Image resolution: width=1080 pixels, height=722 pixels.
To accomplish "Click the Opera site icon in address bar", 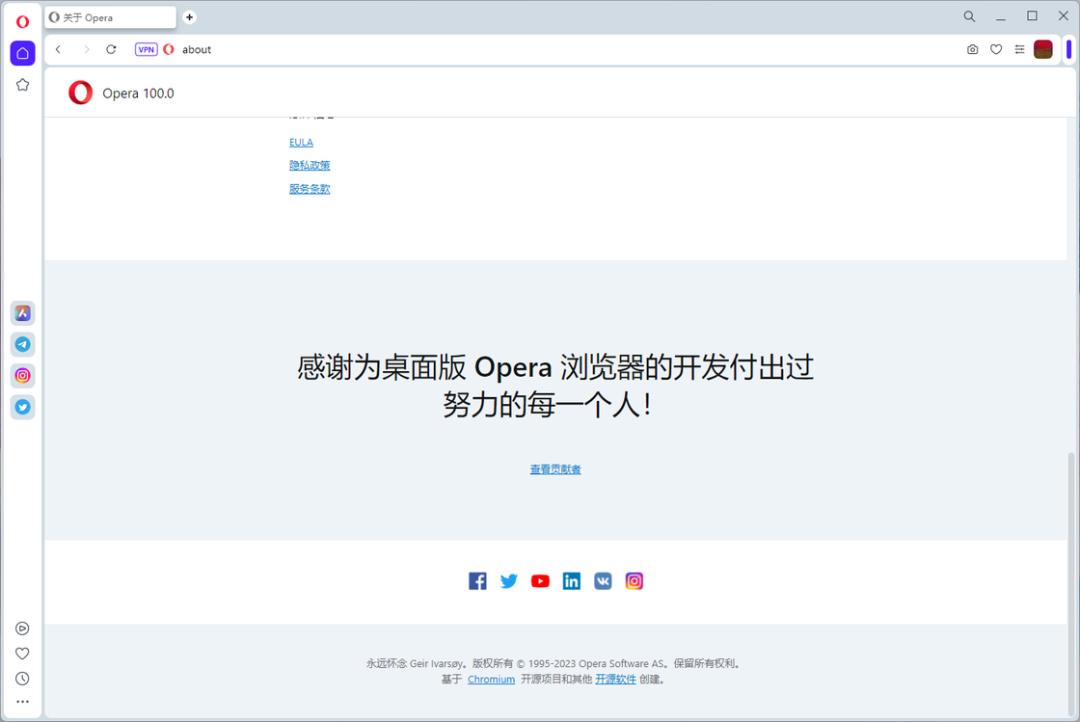I will (x=169, y=49).
